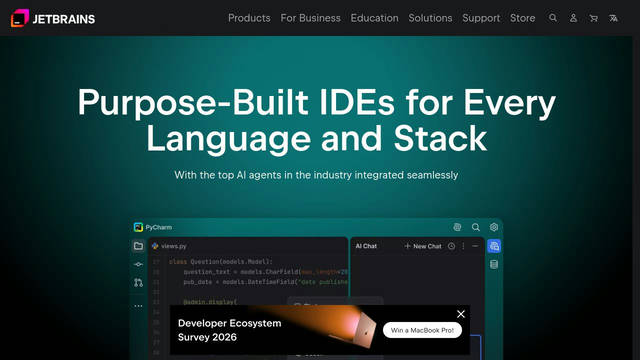Image resolution: width=640 pixels, height=360 pixels.
Task: Open the site search icon
Action: (553, 18)
